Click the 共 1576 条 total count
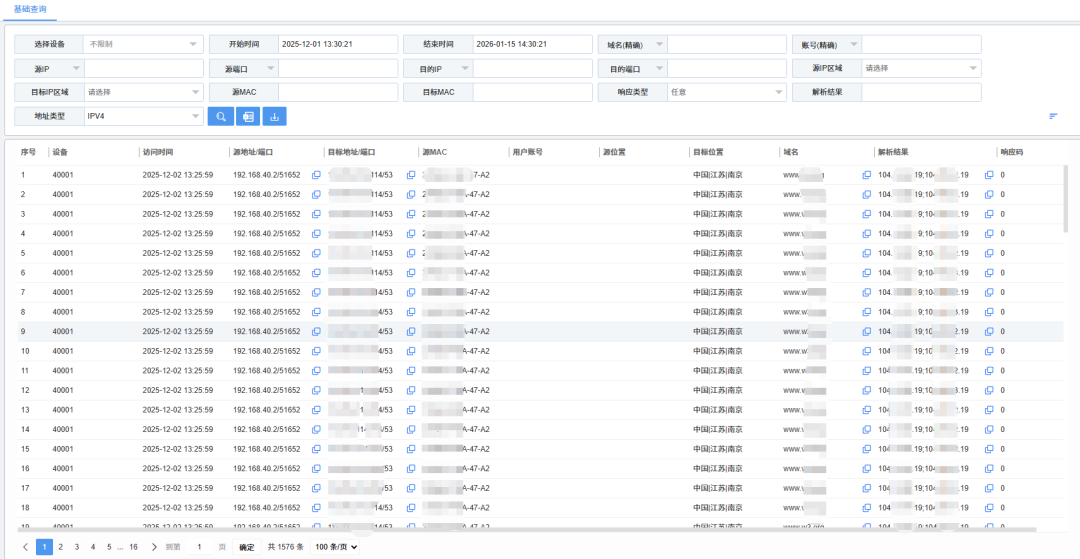Image resolution: width=1080 pixels, height=559 pixels. pos(285,547)
